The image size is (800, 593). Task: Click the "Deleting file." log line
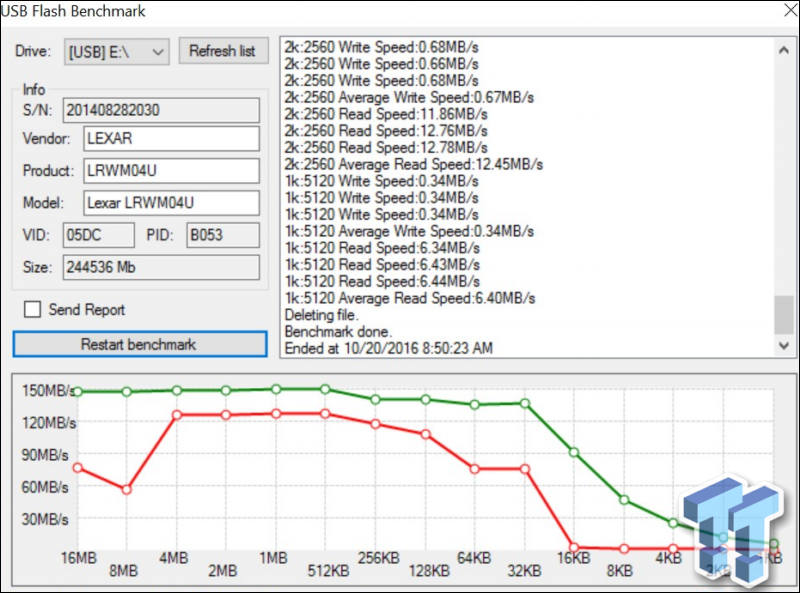[x=322, y=315]
